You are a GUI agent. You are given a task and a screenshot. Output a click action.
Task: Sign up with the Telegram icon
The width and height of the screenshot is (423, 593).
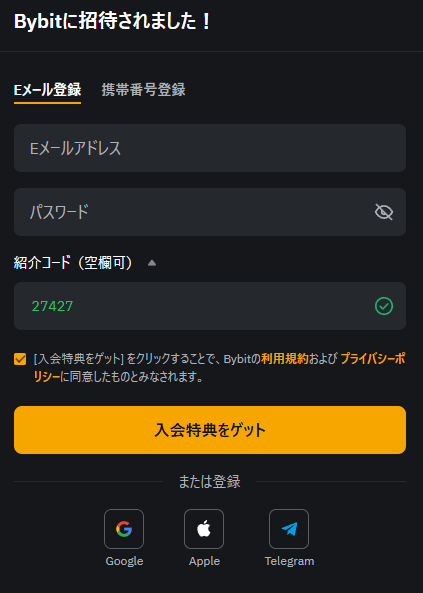pos(289,529)
